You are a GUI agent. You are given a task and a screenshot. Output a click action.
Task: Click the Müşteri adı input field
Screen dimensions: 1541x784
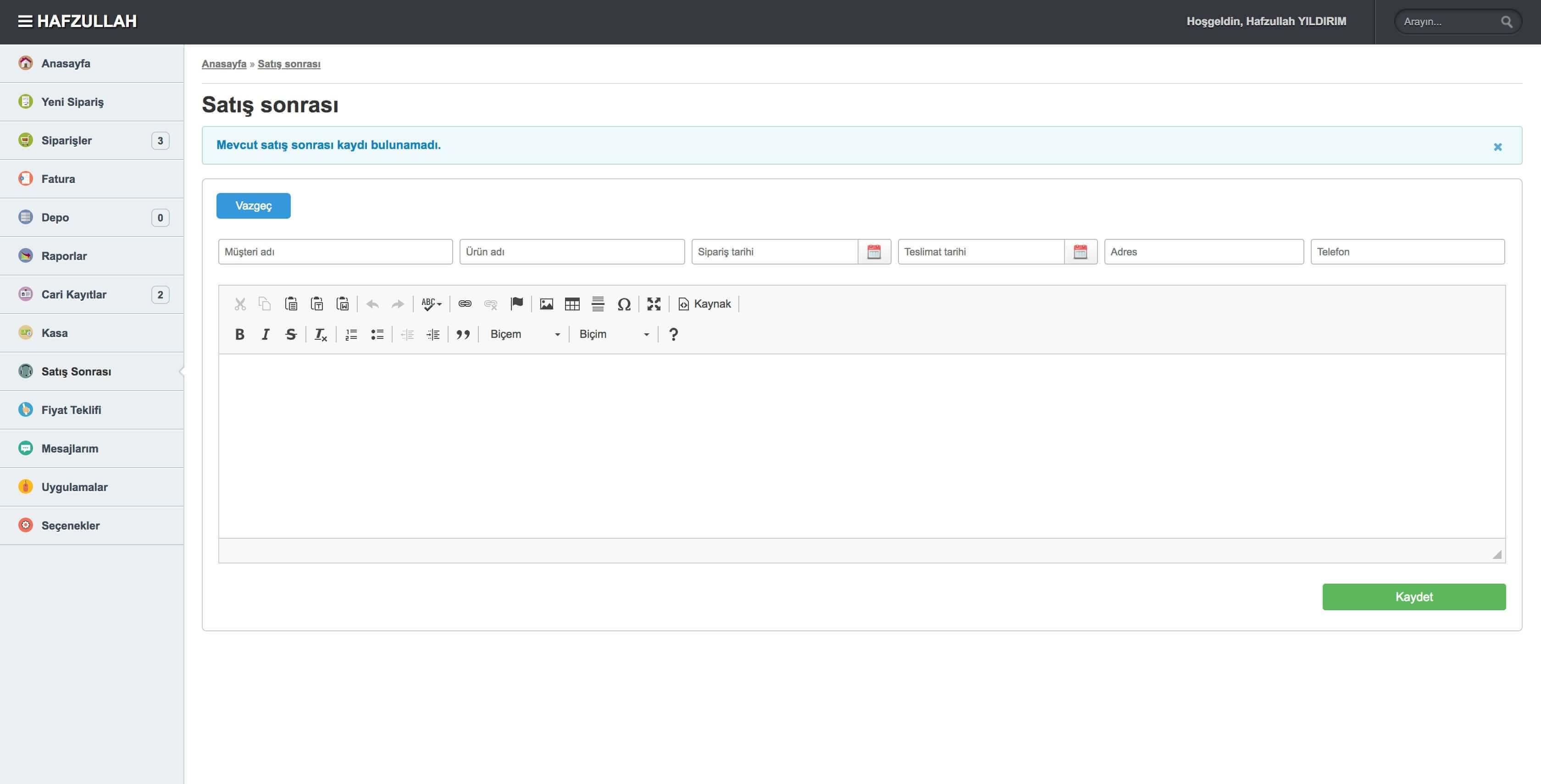point(335,252)
